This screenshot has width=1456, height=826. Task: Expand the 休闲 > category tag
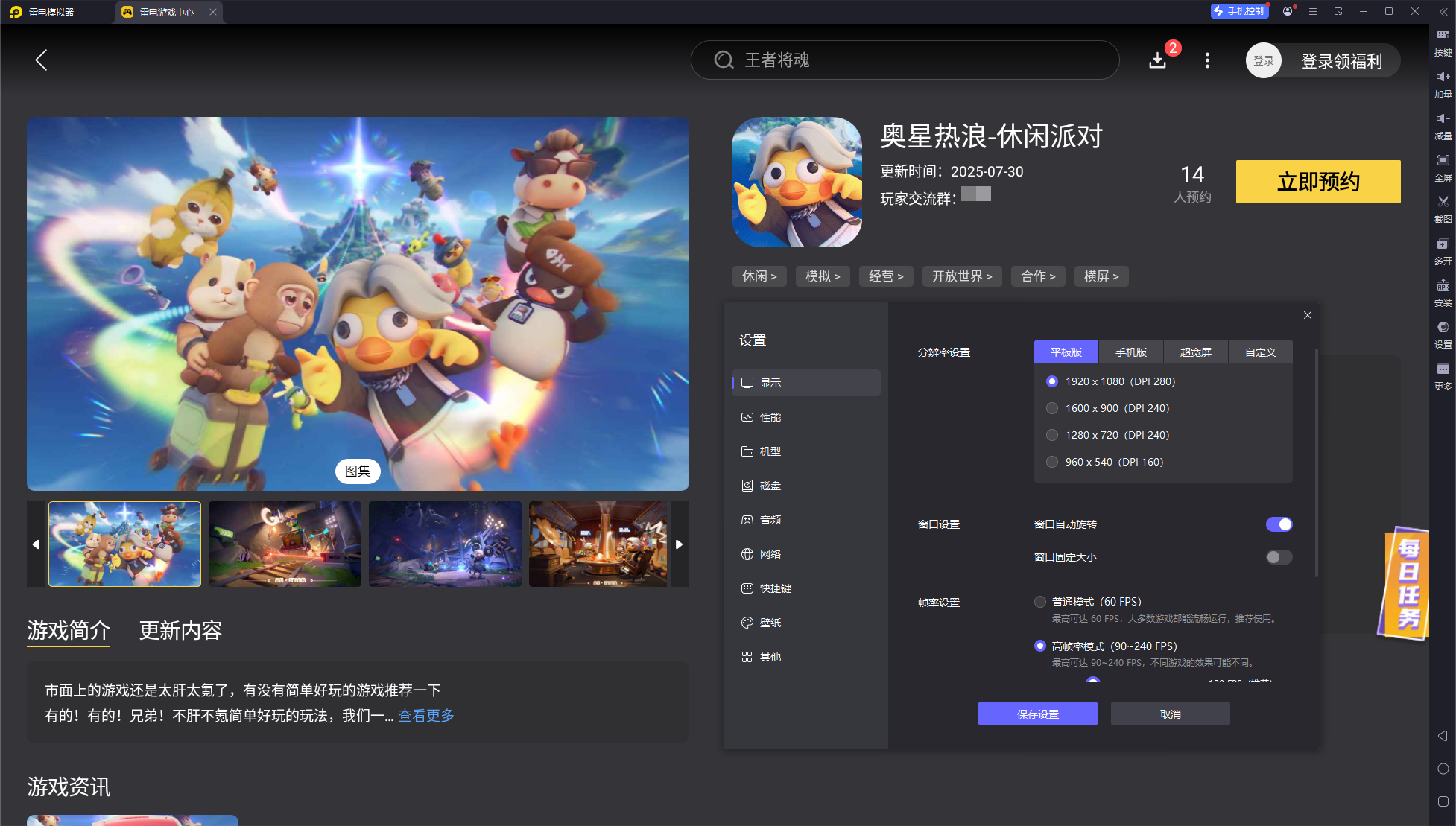coord(759,276)
